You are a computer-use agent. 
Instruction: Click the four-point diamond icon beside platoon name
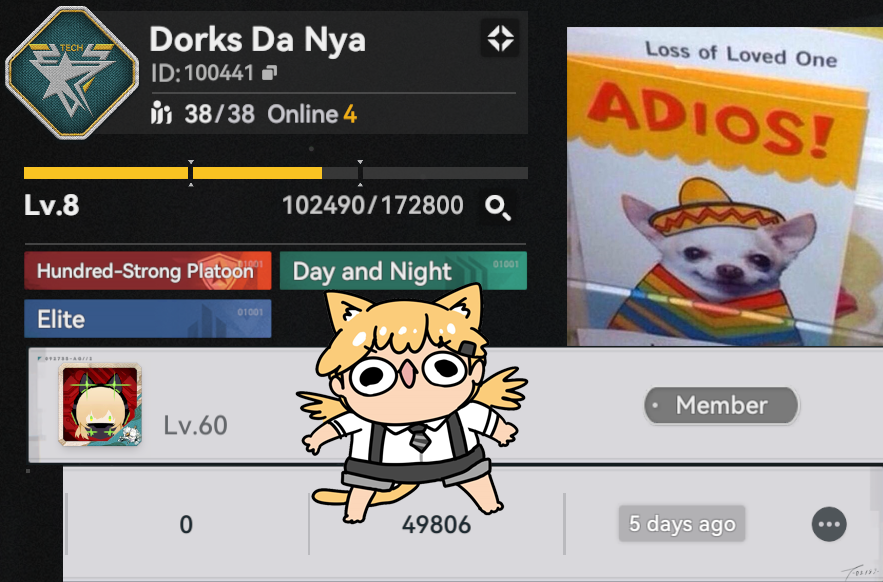pyautogui.click(x=500, y=38)
